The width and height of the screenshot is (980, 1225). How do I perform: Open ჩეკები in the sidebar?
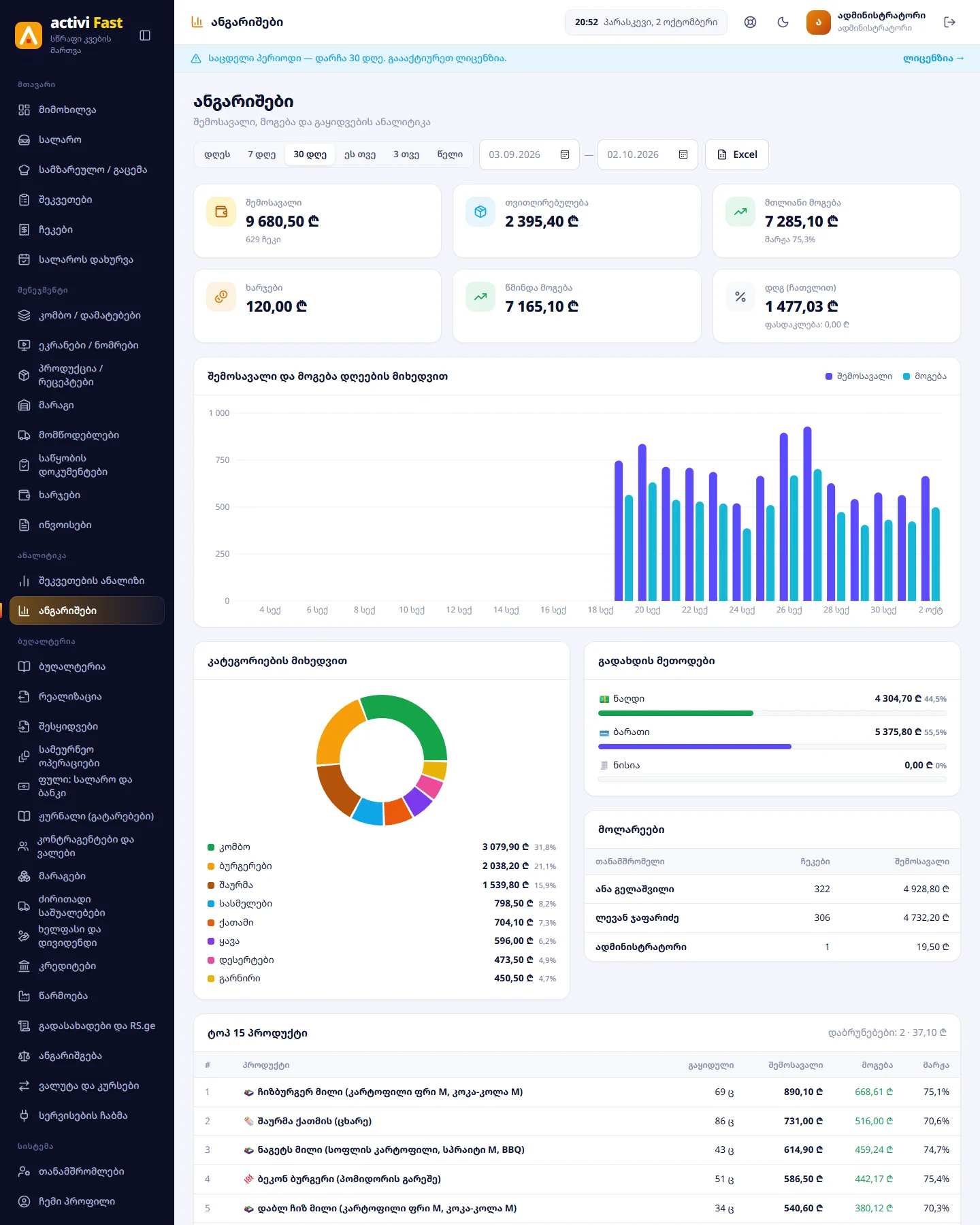point(87,230)
